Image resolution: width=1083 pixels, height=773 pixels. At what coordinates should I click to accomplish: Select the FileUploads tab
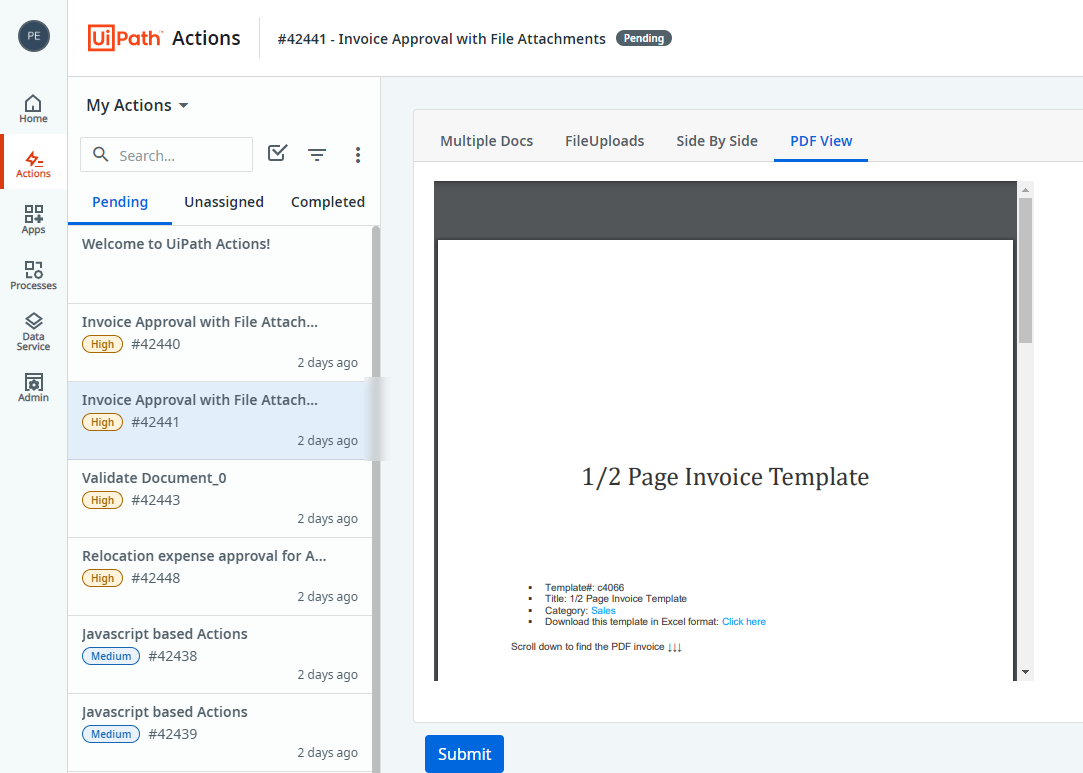click(x=604, y=141)
